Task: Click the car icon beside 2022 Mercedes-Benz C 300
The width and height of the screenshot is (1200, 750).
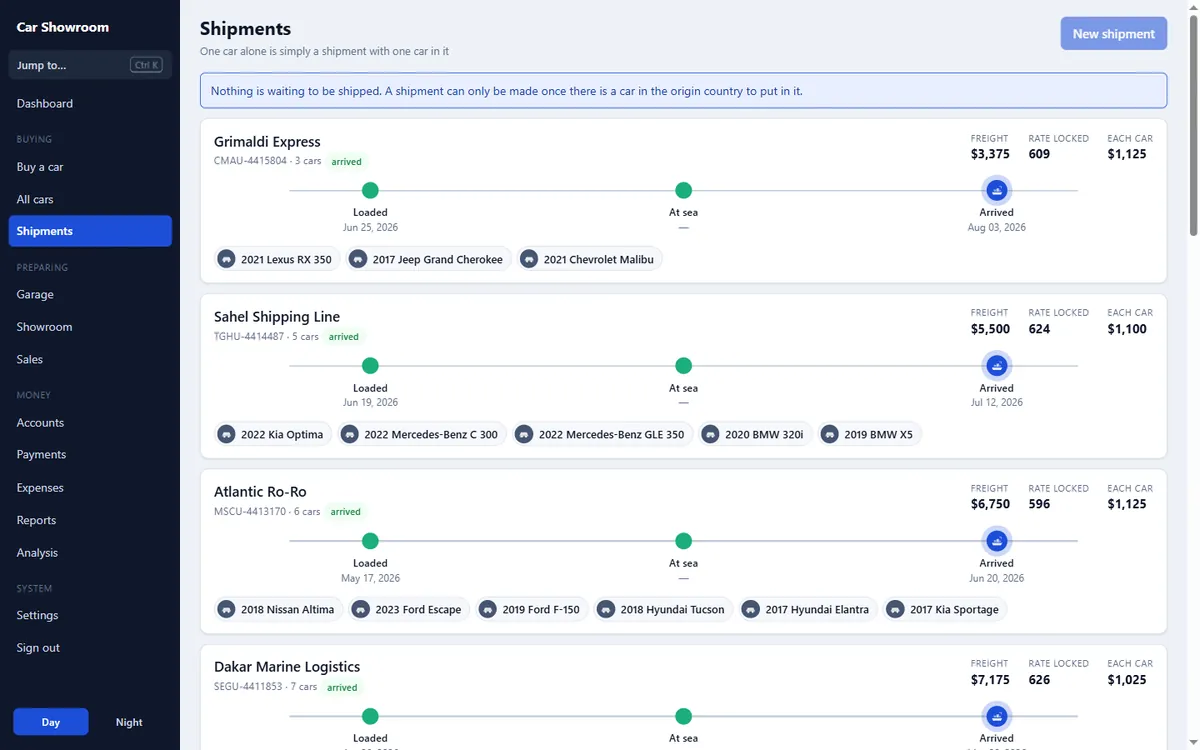Action: [350, 435]
